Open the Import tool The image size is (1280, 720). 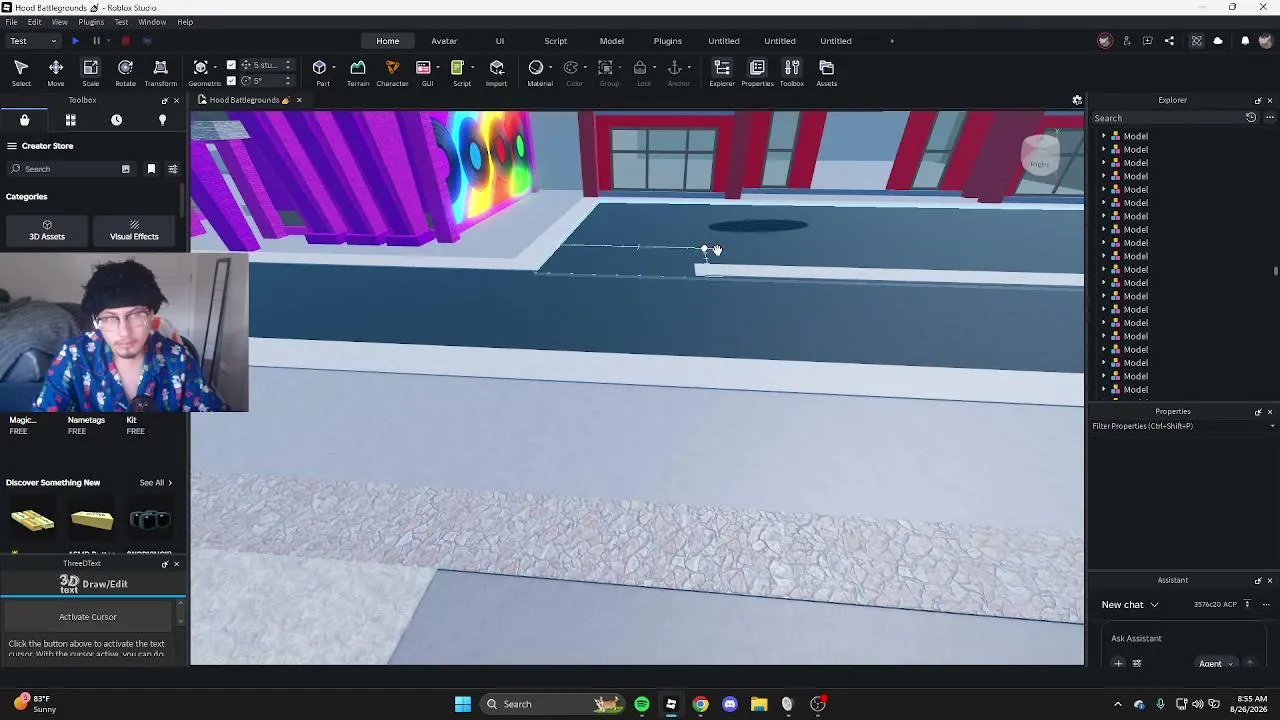point(496,72)
